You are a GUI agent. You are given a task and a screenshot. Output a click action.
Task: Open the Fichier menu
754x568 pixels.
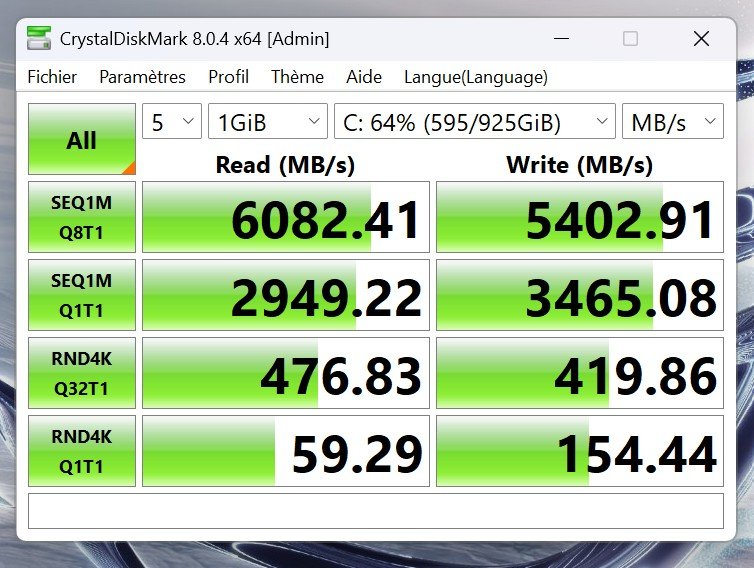52,77
